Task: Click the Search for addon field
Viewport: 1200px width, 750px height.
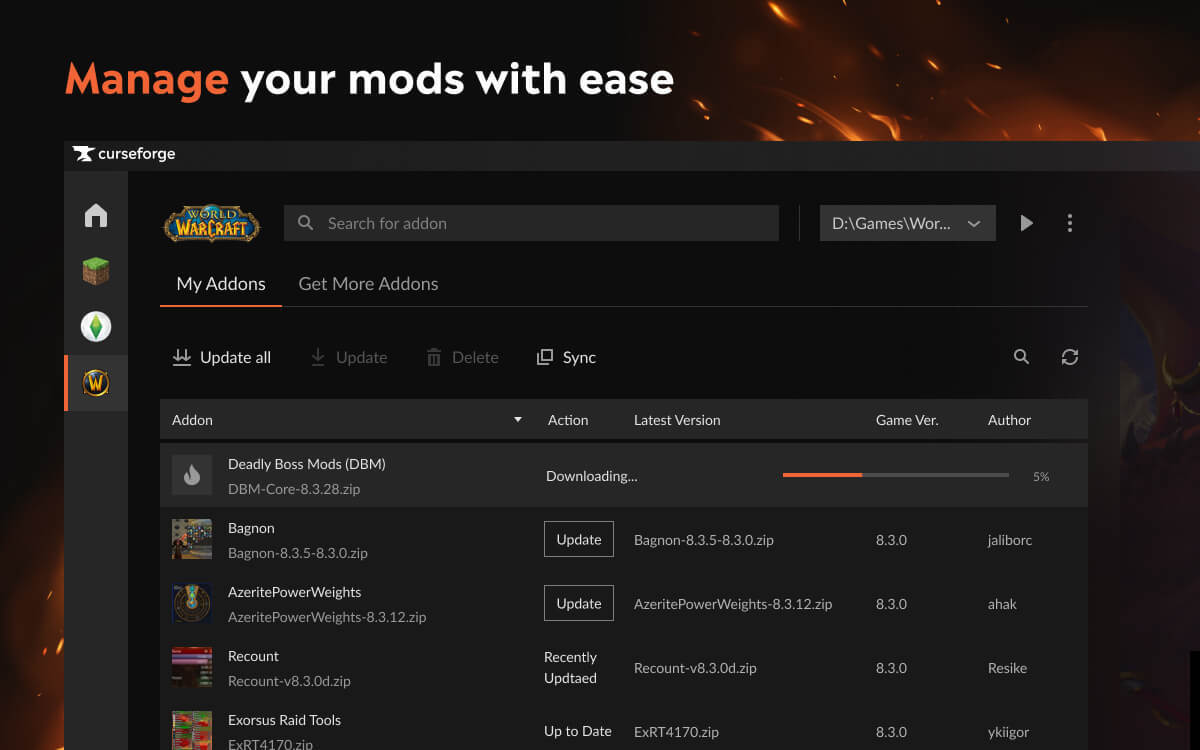Action: 531,223
